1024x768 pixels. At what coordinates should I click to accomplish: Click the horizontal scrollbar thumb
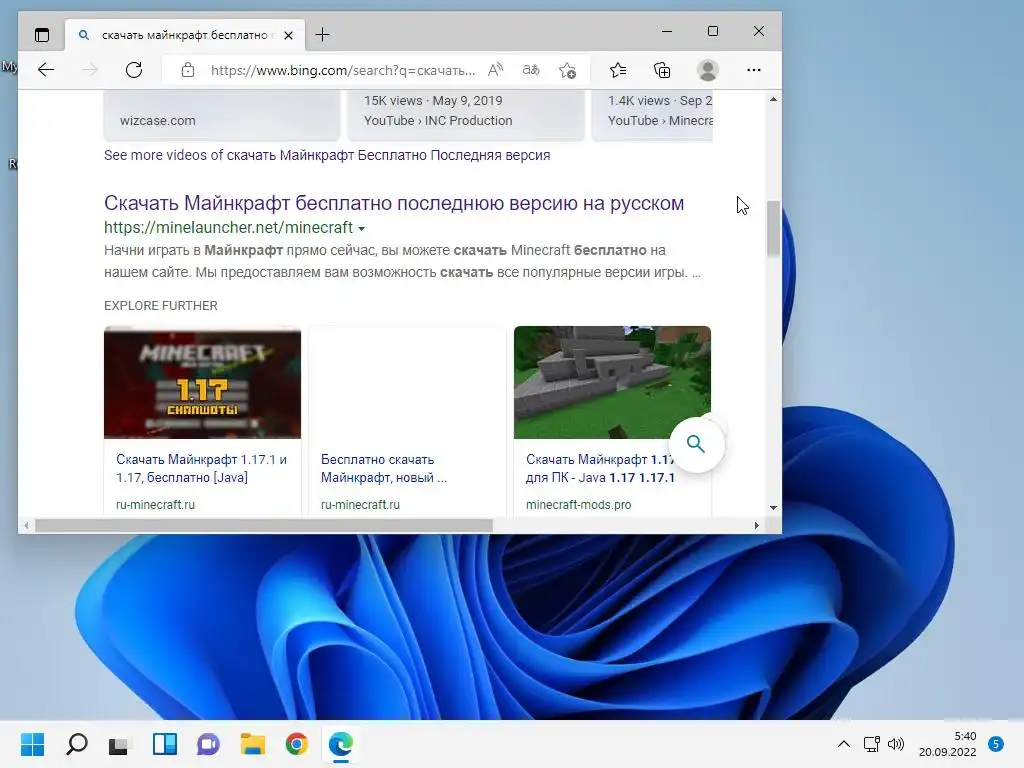point(264,525)
